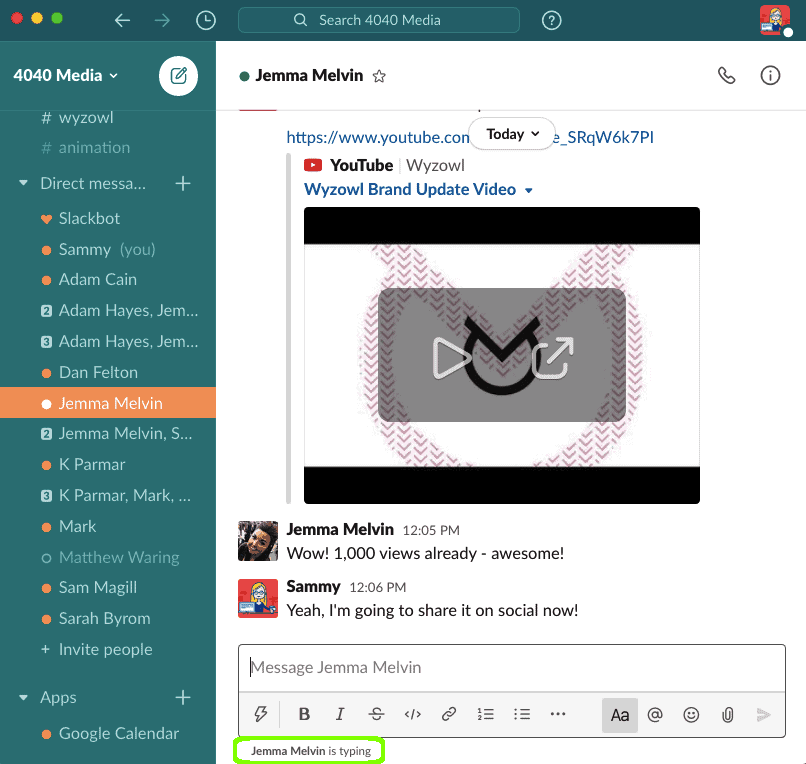
Task: Click Invite people in sidebar
Action: point(105,649)
